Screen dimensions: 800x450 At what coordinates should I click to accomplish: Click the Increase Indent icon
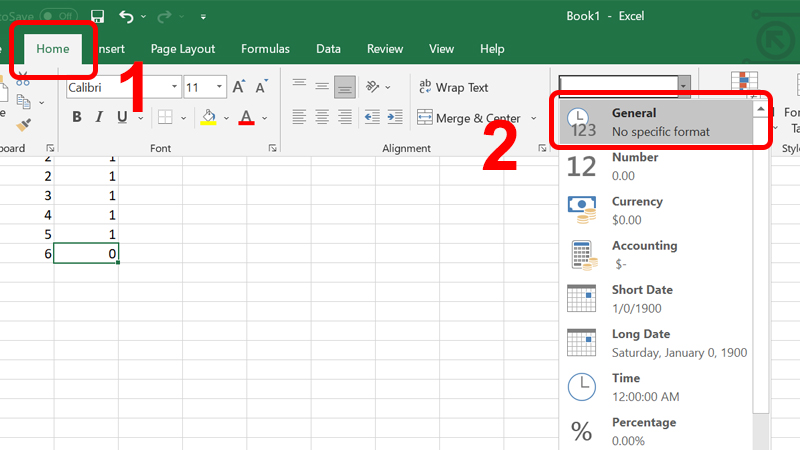[393, 117]
